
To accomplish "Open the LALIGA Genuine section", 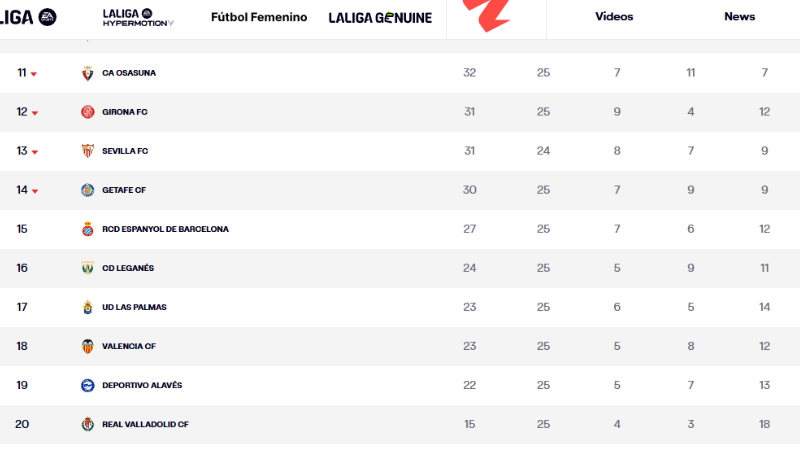I will pos(380,18).
